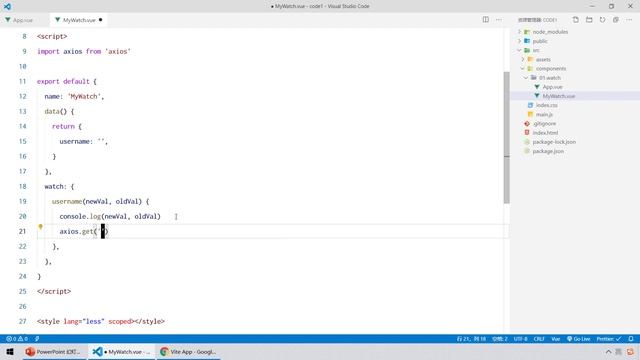Collapse all folders in Explorer
Image resolution: width=640 pixels, height=360 pixels.
pos(616,20)
